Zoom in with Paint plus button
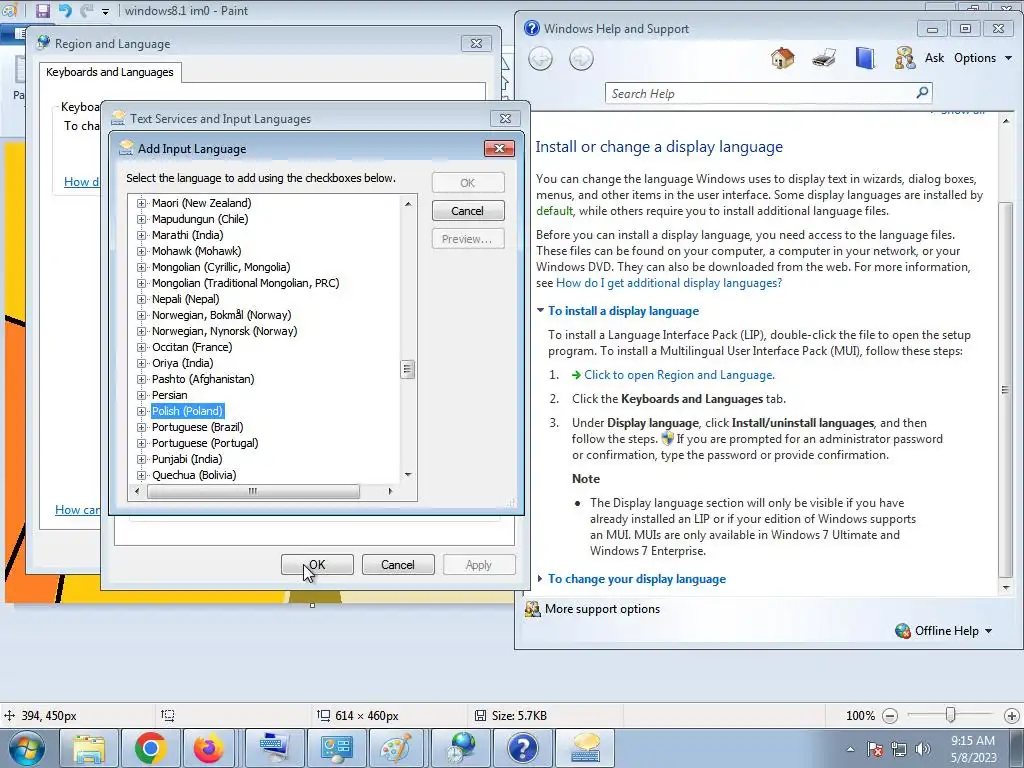 point(1011,716)
